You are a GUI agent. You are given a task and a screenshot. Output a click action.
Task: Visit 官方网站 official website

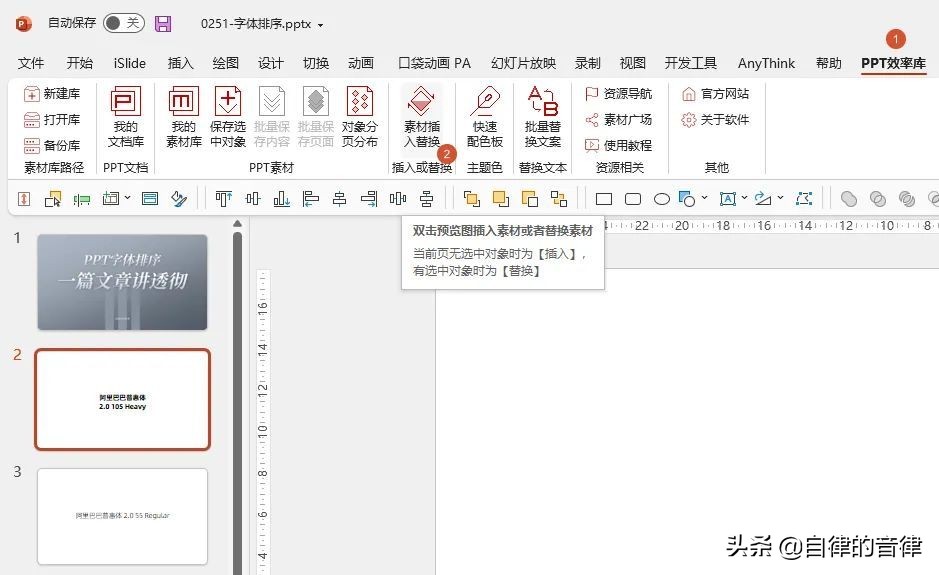click(716, 93)
